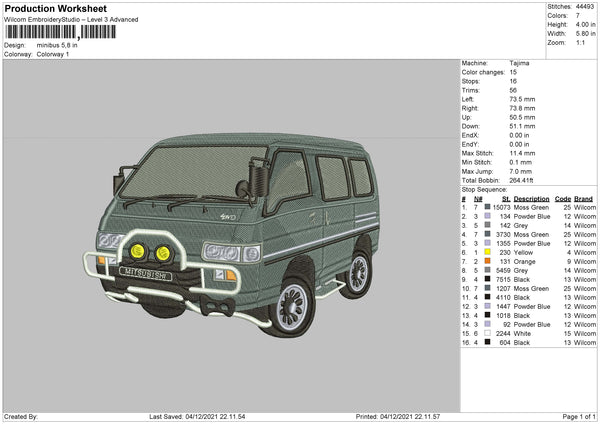The height and width of the screenshot is (424, 600).
Task: Click the Page 1 of 1 footer text
Action: pos(578,416)
